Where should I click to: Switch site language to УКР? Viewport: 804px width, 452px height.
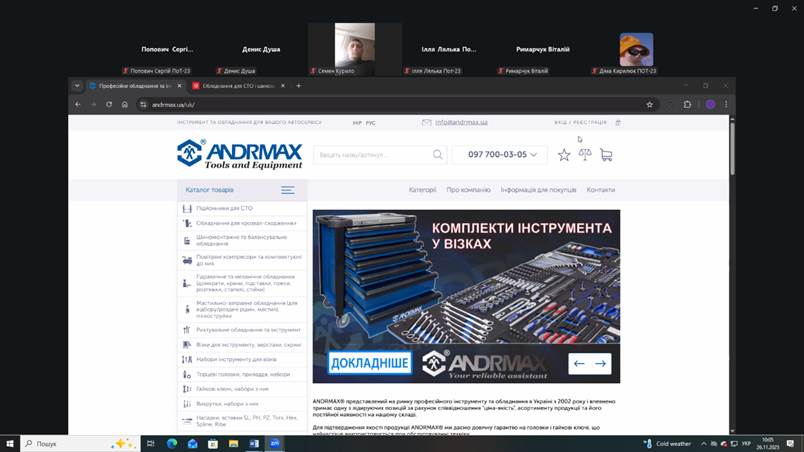click(357, 123)
